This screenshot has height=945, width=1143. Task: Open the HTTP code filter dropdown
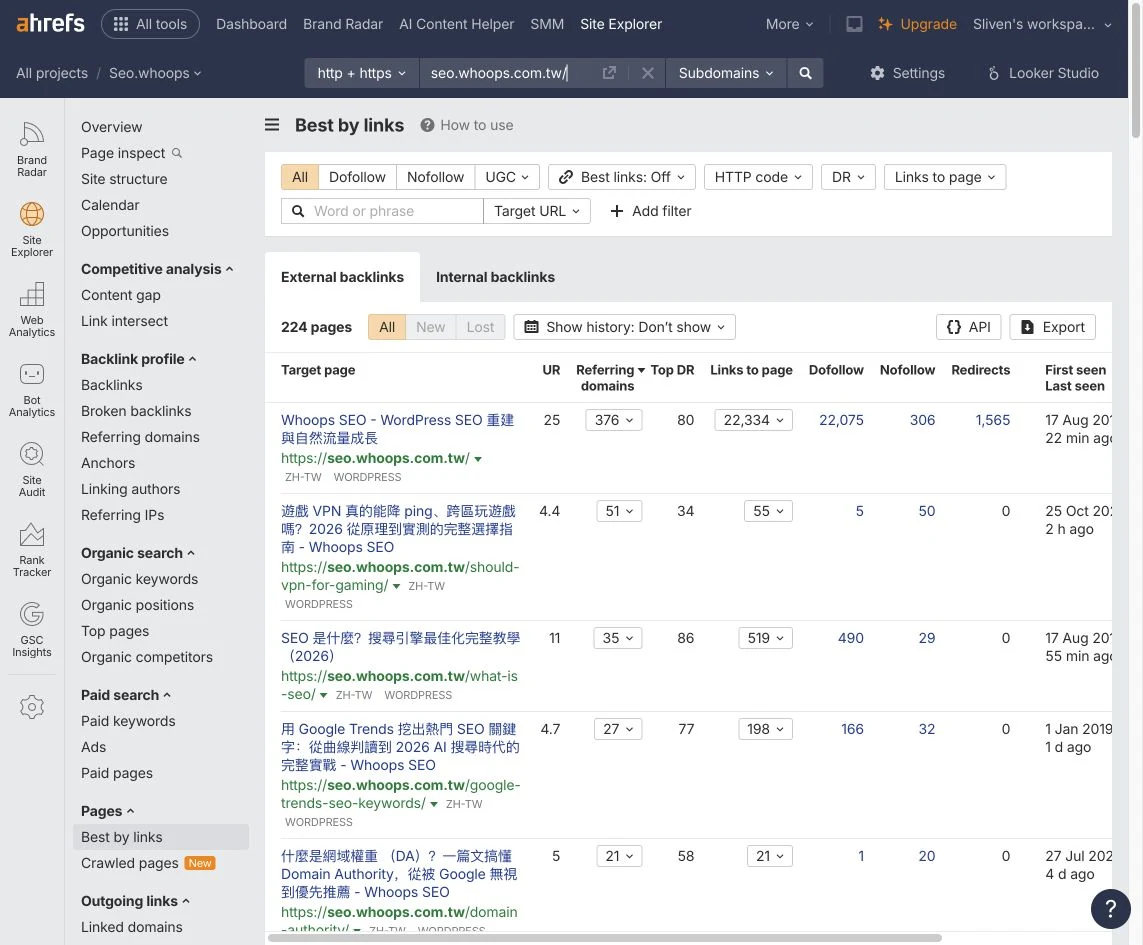(758, 177)
